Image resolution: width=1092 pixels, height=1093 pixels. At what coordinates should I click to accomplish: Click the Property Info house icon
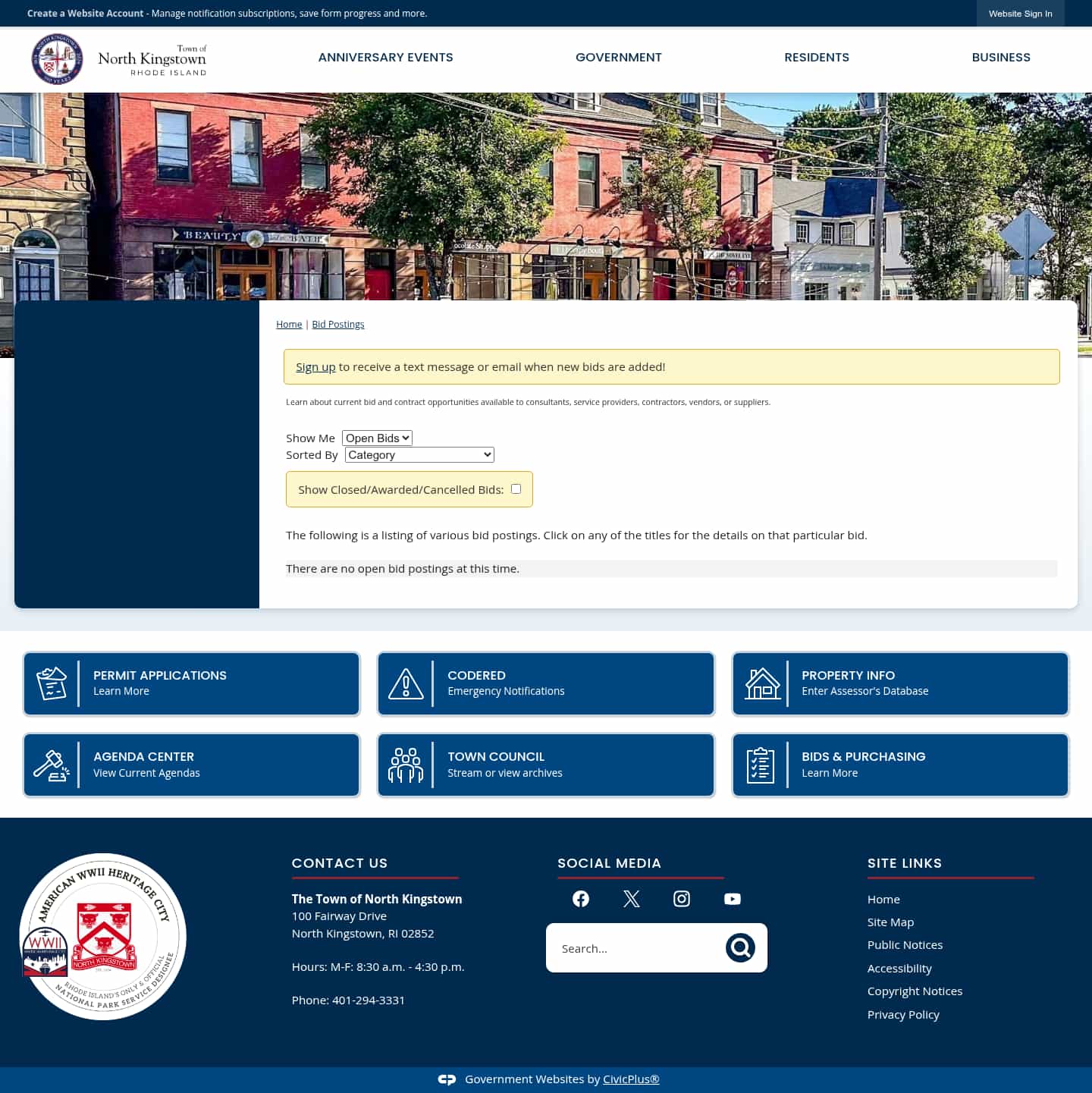(x=762, y=683)
